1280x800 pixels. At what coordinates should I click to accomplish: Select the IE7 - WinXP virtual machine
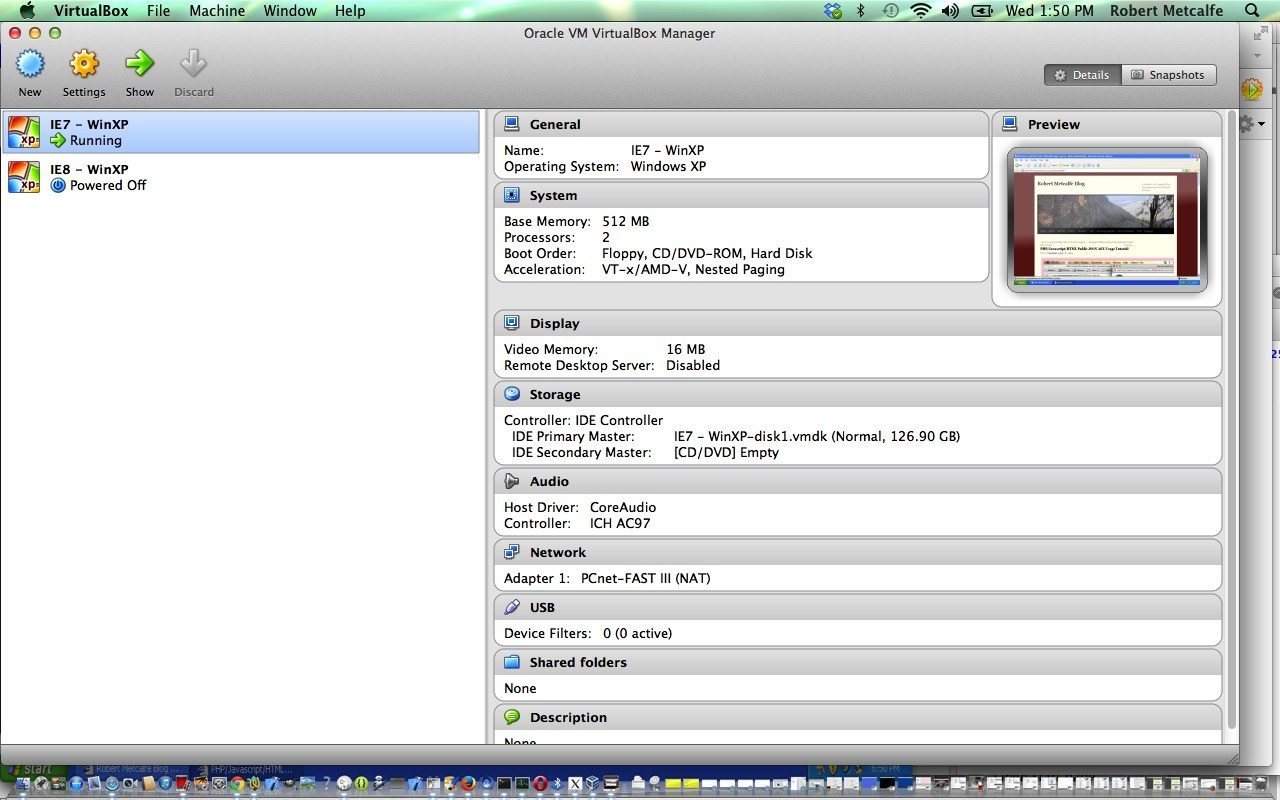tap(240, 132)
